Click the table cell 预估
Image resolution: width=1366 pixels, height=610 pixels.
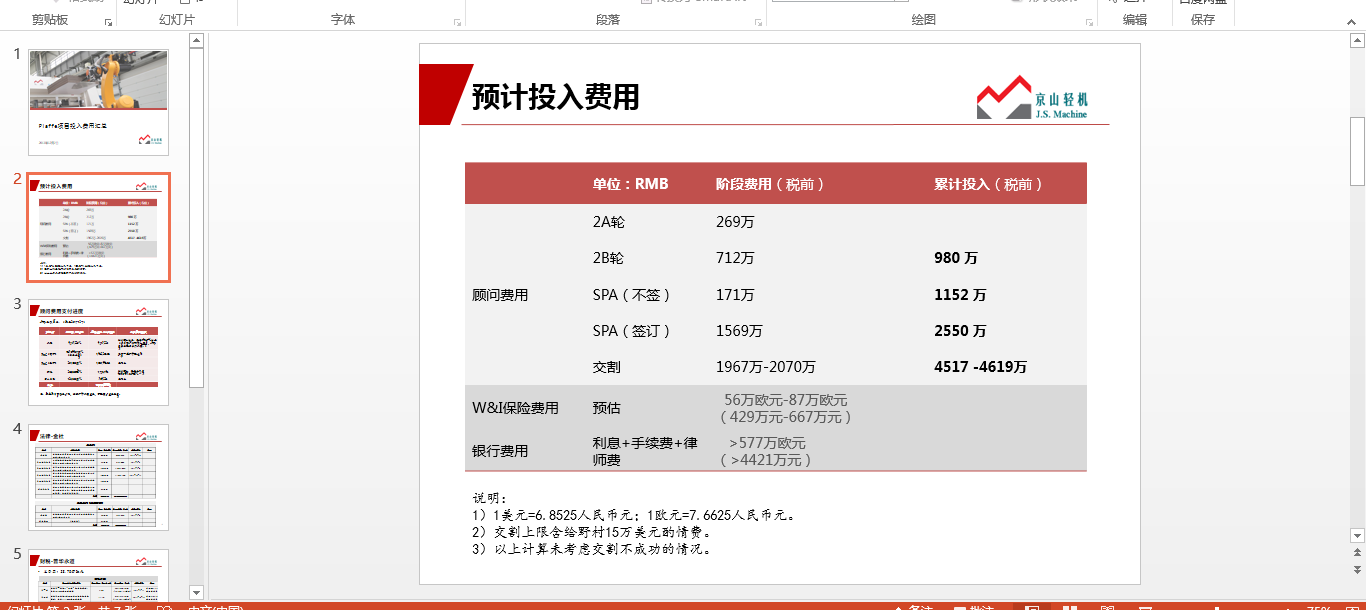[606, 408]
